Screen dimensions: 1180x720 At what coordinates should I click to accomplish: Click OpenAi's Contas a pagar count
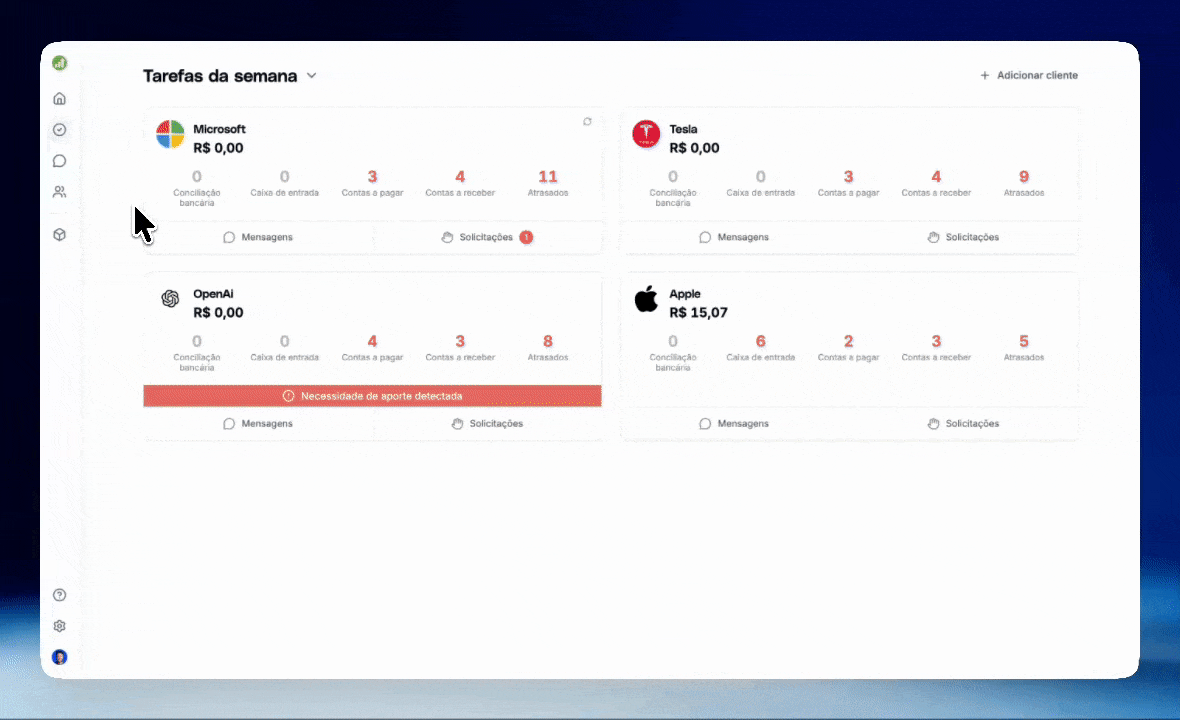pyautogui.click(x=373, y=342)
